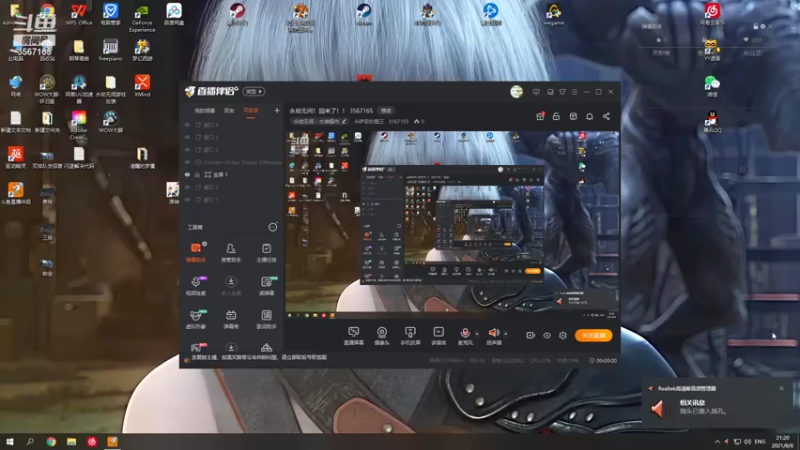The width and height of the screenshot is (800, 450).
Task: Select the 全屏1 source row
Action: point(233,174)
